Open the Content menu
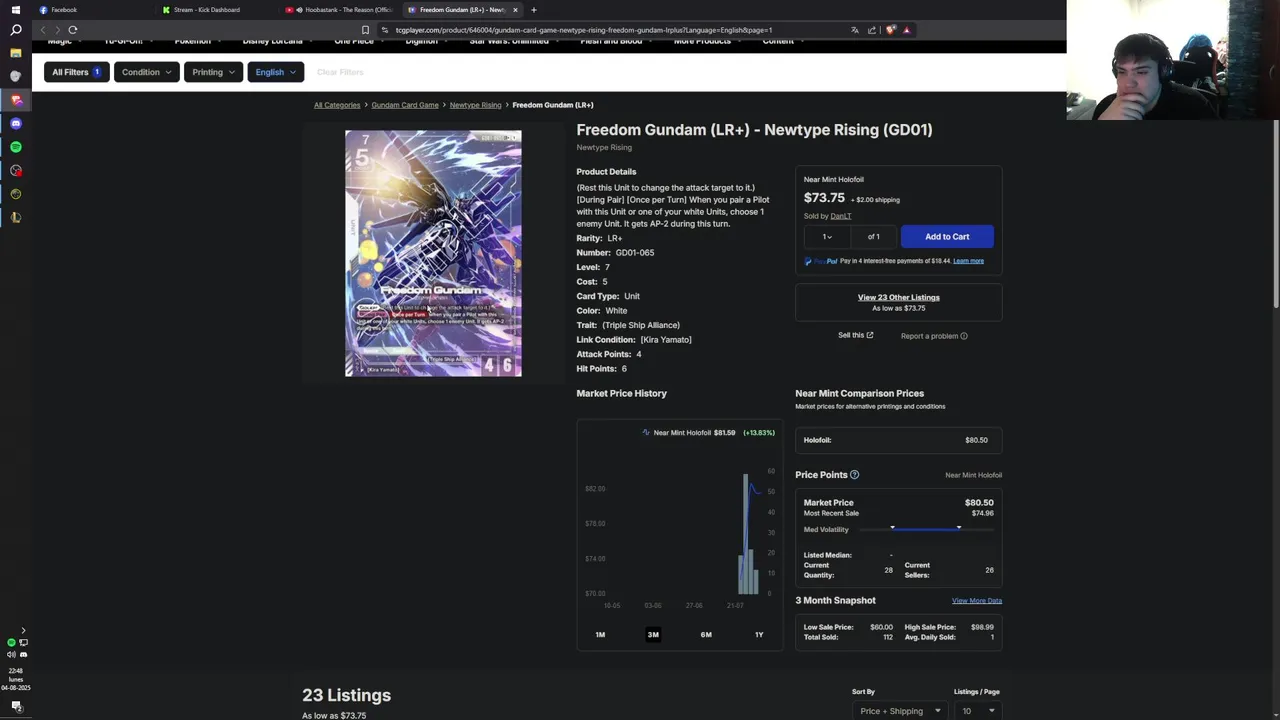The height and width of the screenshot is (720, 1280). [783, 41]
